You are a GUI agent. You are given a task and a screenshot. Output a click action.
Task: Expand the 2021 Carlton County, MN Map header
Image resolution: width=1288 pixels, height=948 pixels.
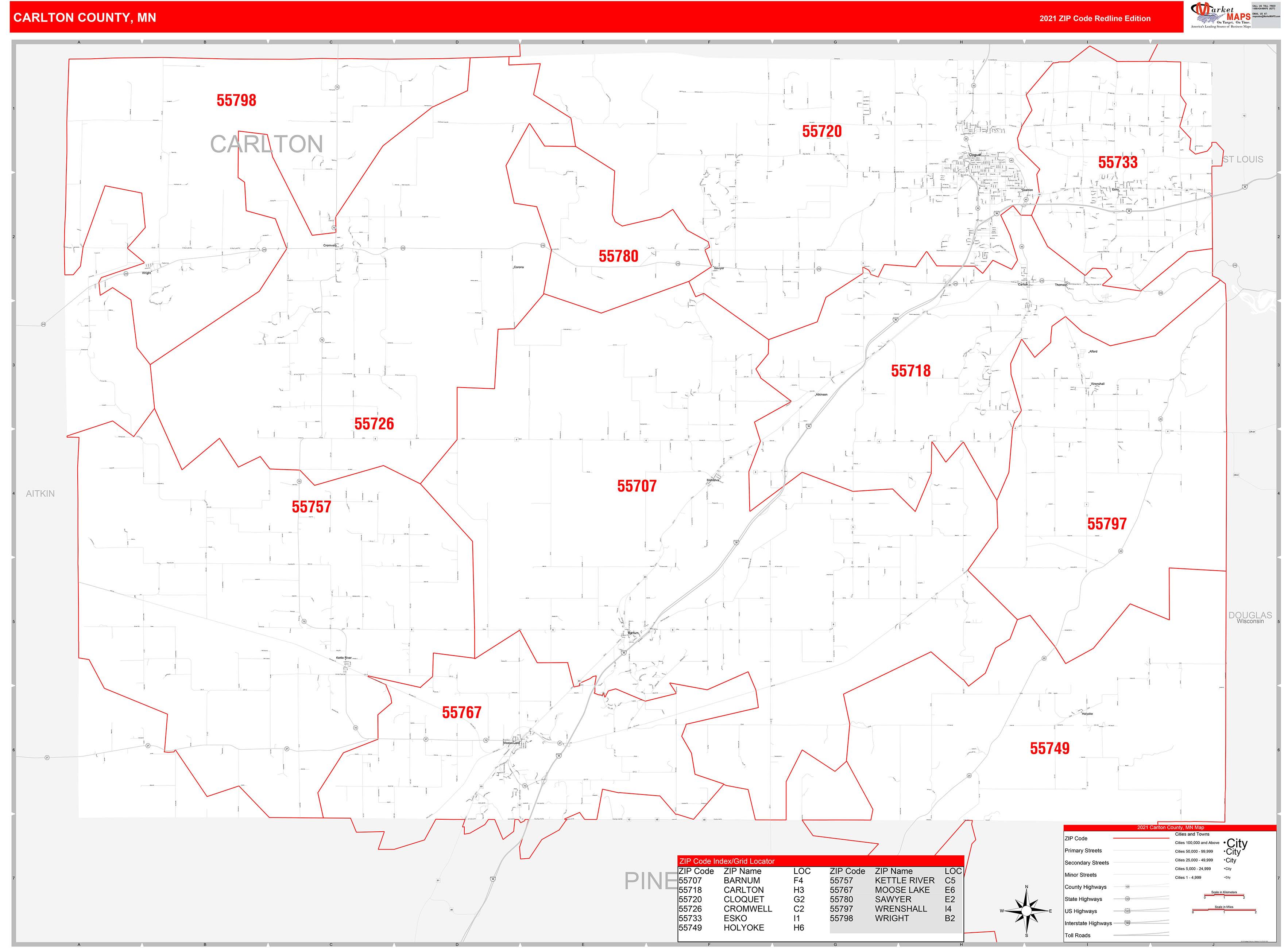[x=1171, y=827]
